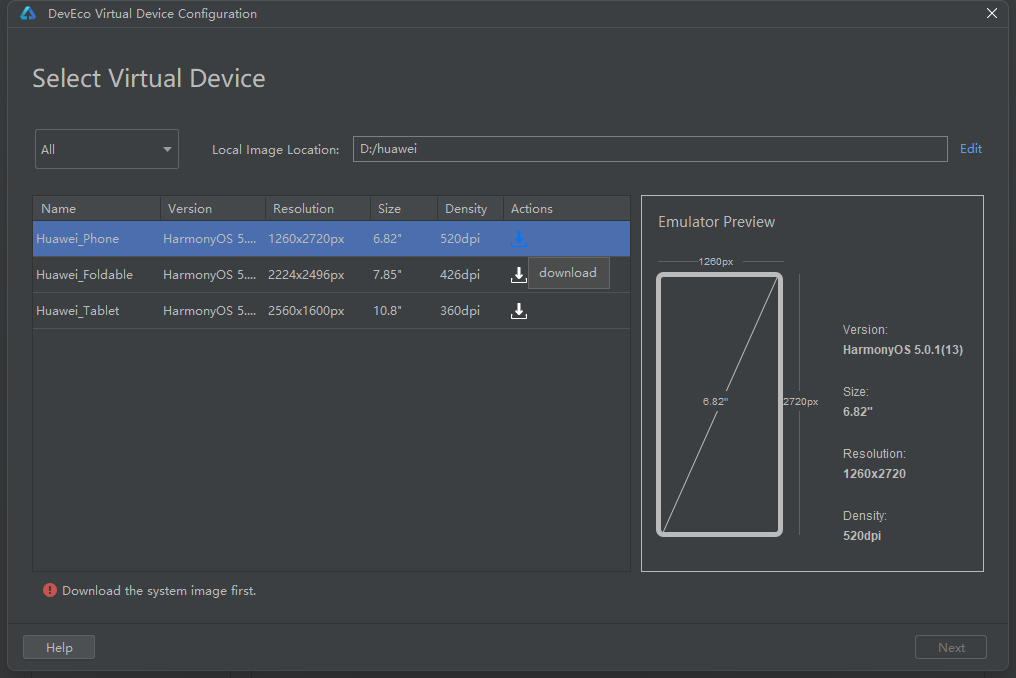Click the DevEco logo icon in title bar
This screenshot has height=678, width=1016.
coord(28,13)
